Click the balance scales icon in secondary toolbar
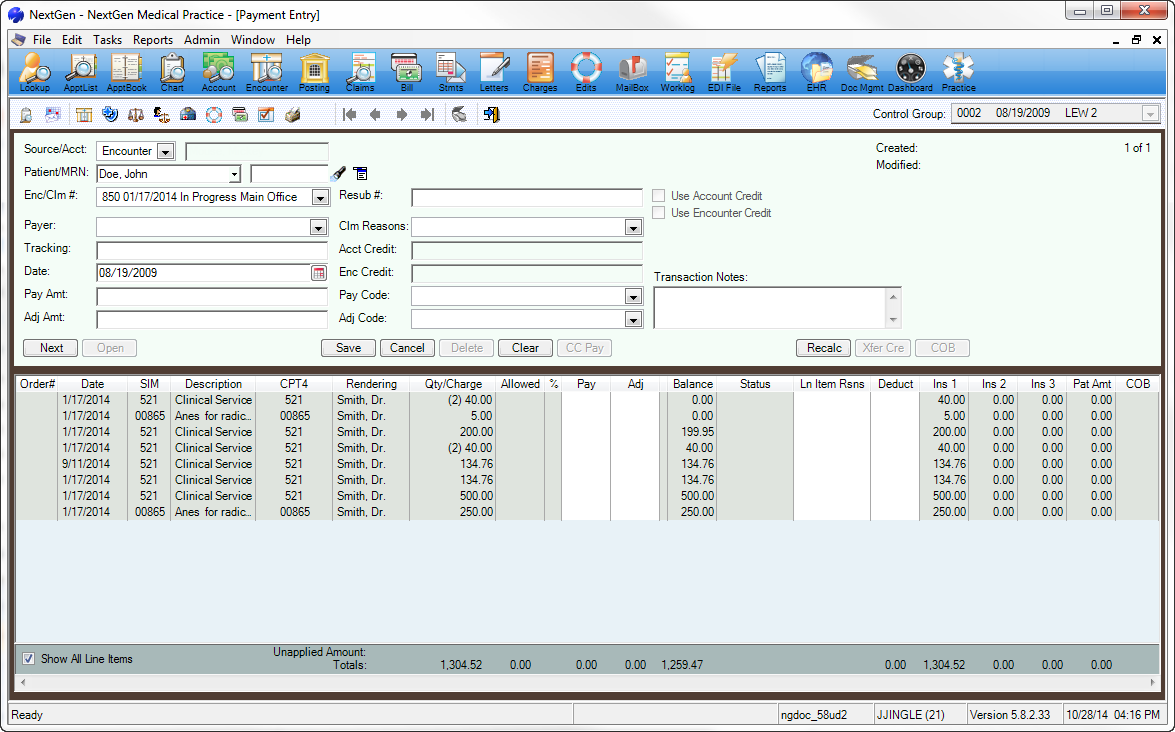 pyautogui.click(x=136, y=115)
